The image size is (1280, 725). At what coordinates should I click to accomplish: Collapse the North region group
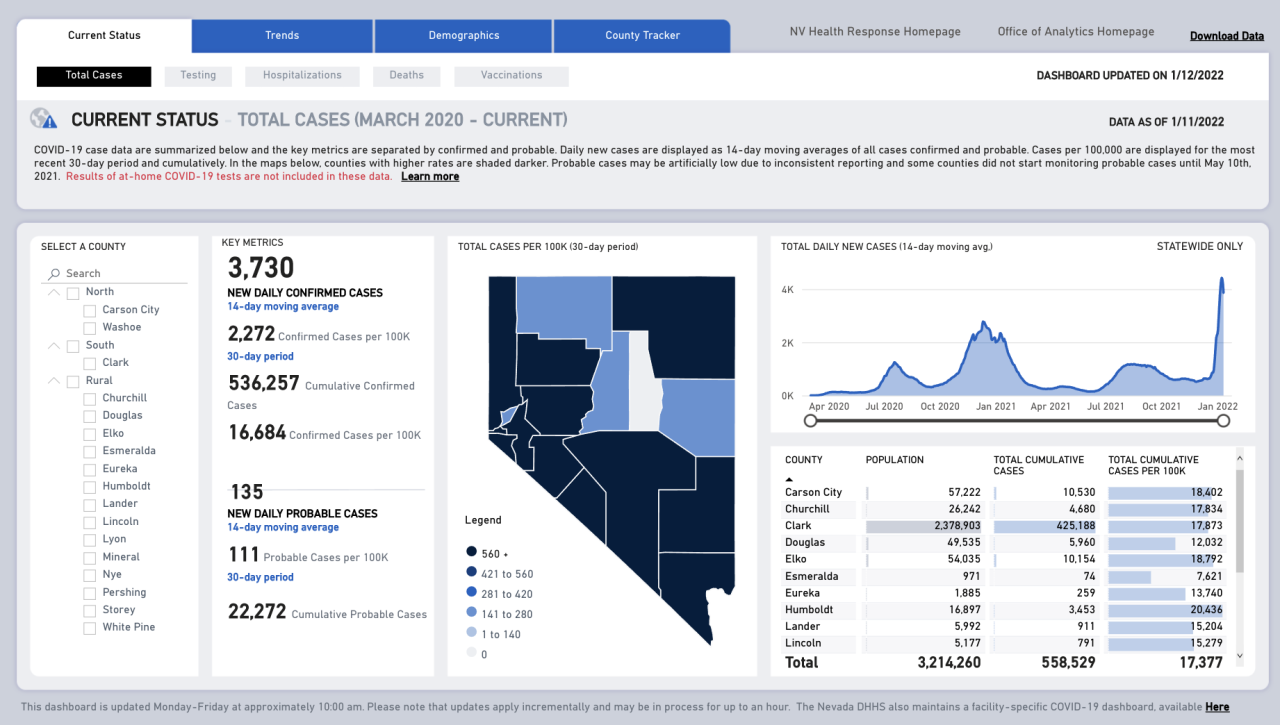[x=53, y=292]
